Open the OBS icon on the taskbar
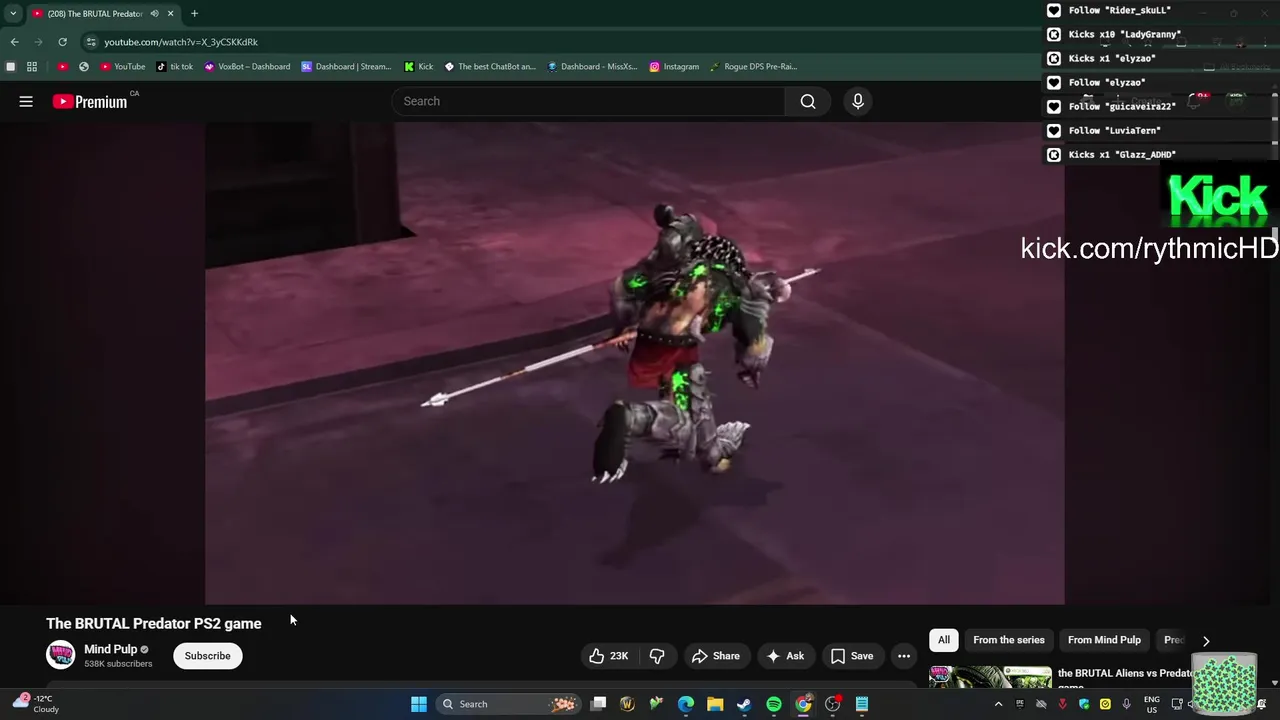This screenshot has height=720, width=1280. (832, 704)
